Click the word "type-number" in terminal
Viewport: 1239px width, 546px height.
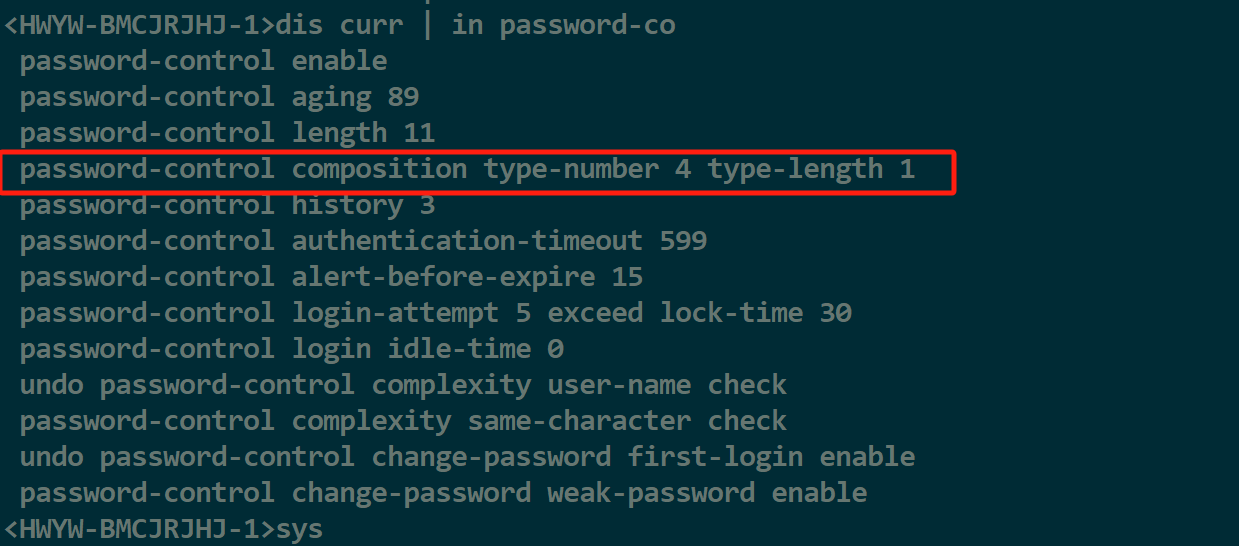click(x=571, y=169)
